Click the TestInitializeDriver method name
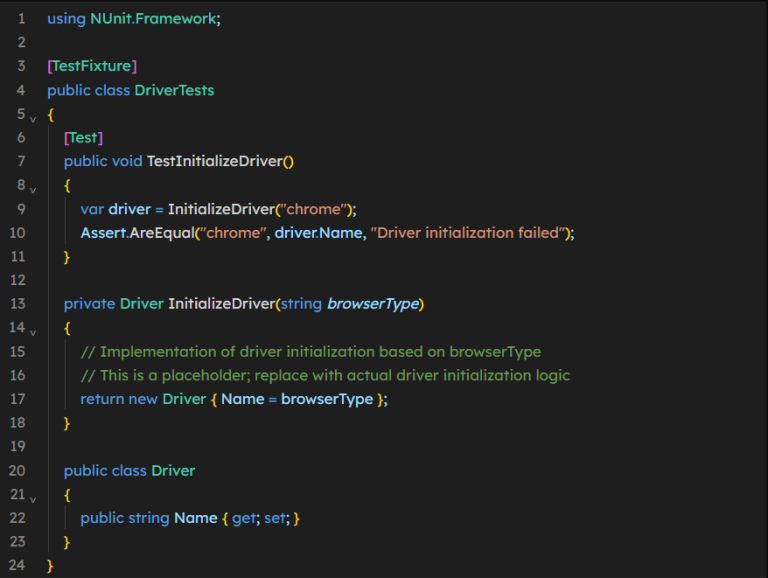 point(217,161)
